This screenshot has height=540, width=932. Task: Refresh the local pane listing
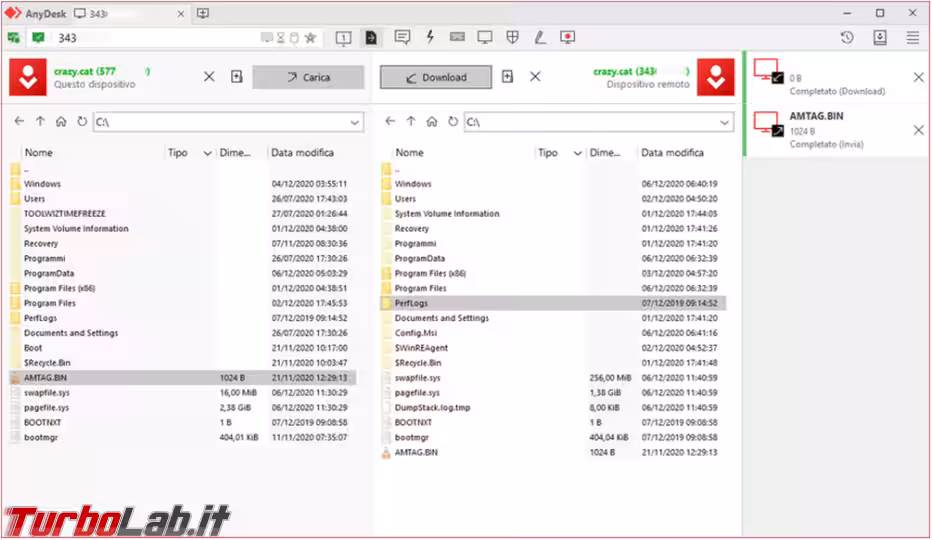pyautogui.click(x=81, y=121)
